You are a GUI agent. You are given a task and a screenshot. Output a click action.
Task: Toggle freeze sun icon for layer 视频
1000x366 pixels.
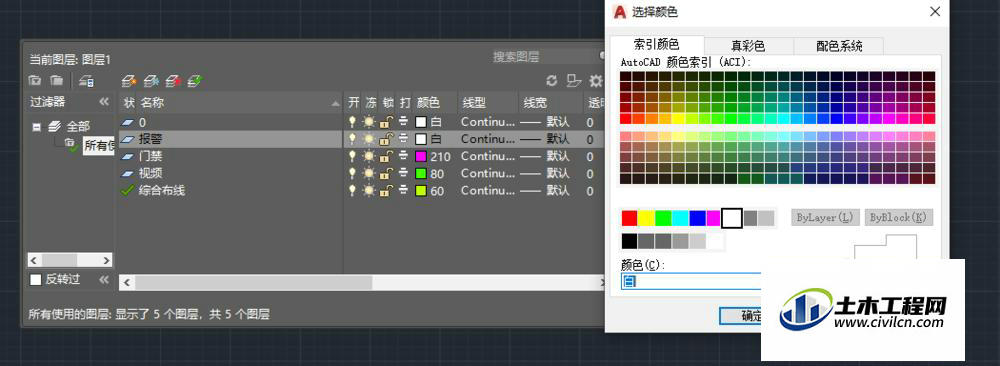tap(369, 173)
